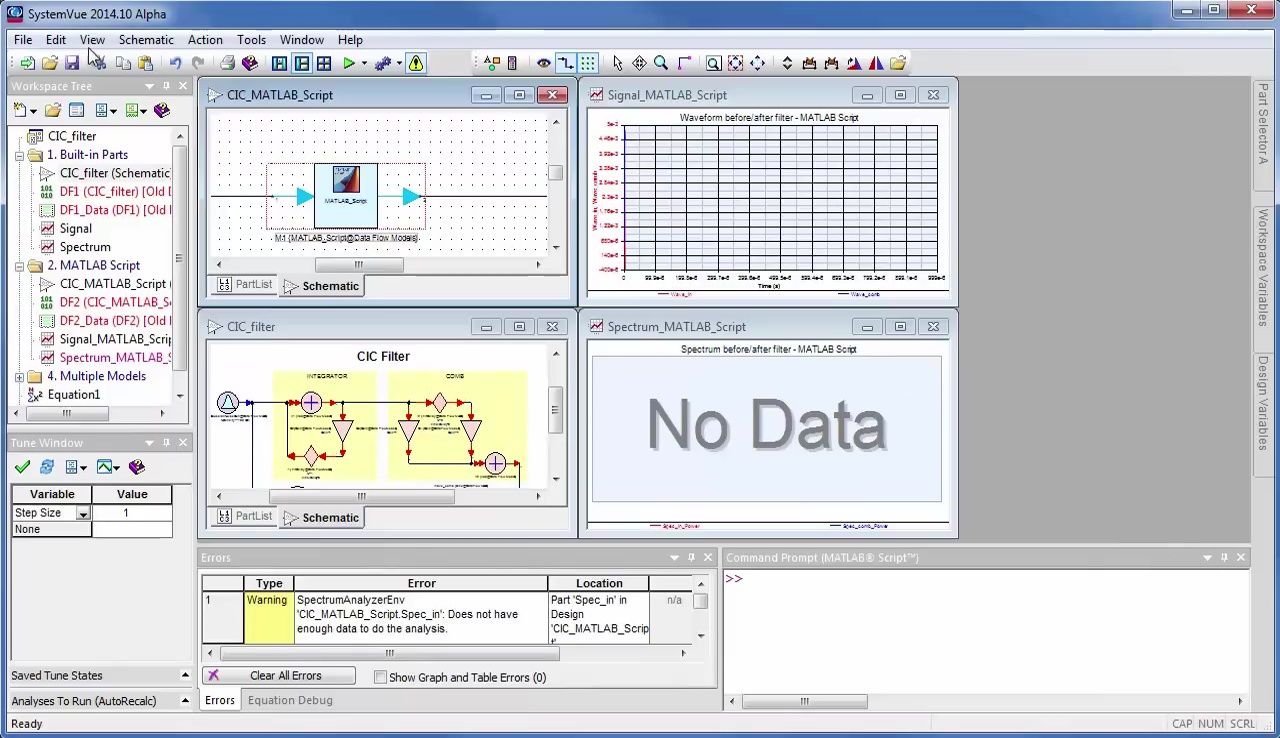The width and height of the screenshot is (1280, 738).
Task: Switch to the Equation Debug tab
Action: [290, 700]
